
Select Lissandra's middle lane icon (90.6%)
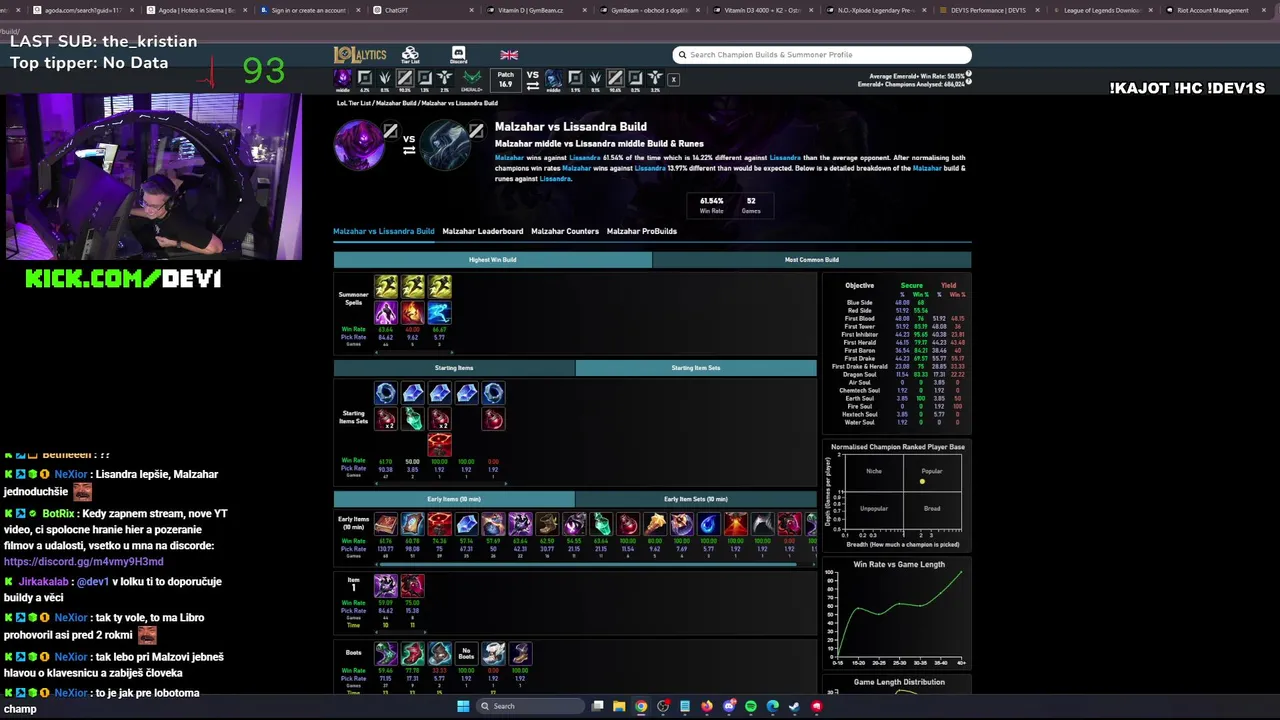pos(615,78)
